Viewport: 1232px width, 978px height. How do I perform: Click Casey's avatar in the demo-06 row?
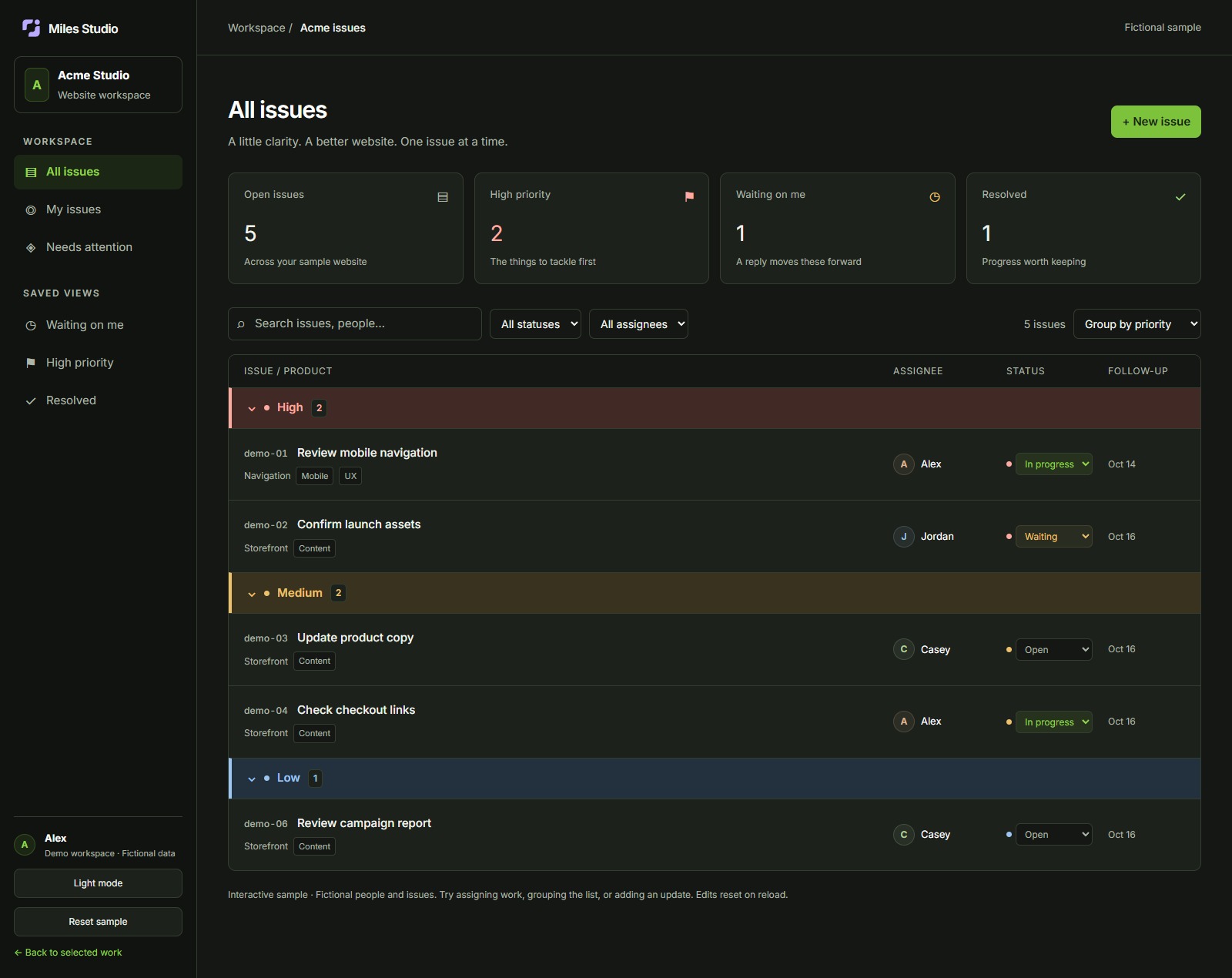(904, 835)
